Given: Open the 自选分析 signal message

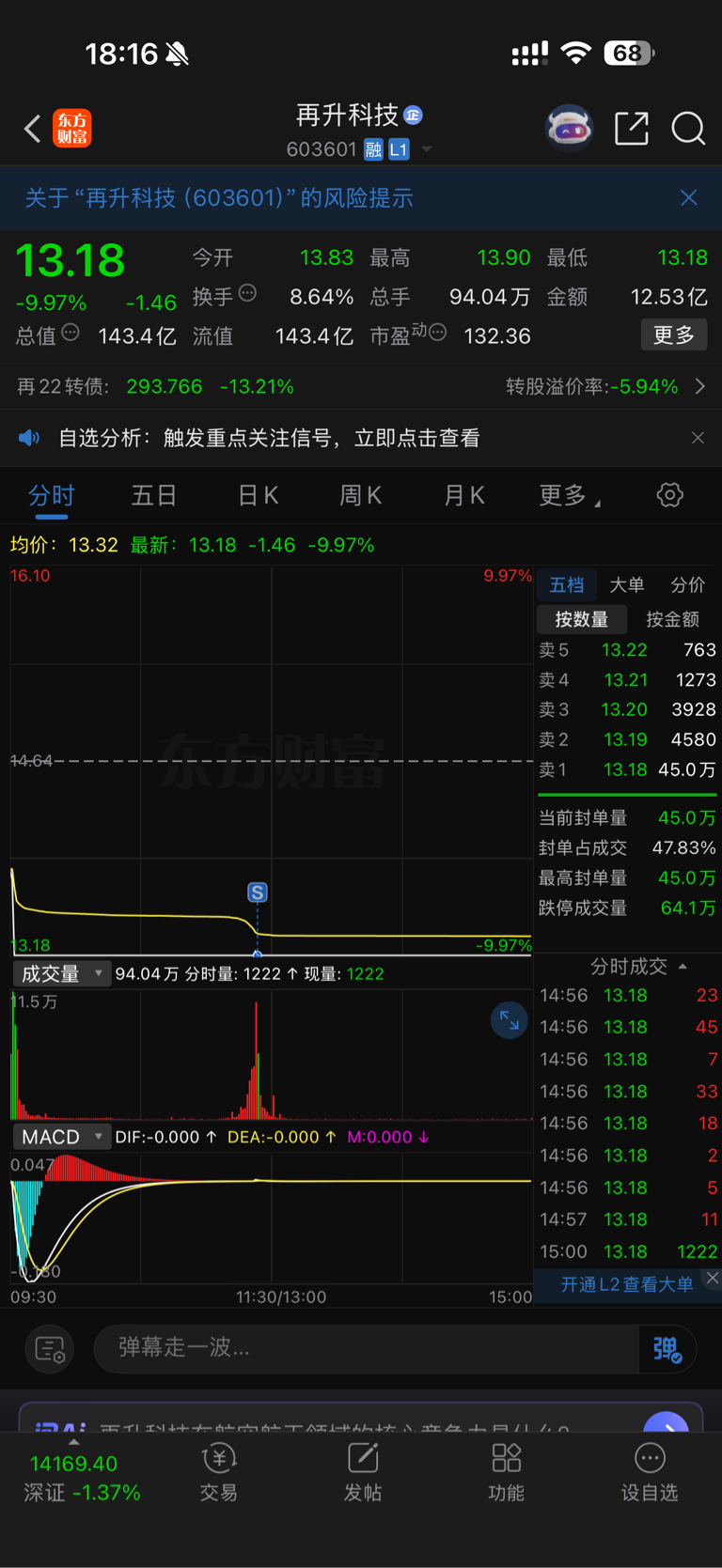Looking at the screenshot, I should pyautogui.click(x=269, y=438).
